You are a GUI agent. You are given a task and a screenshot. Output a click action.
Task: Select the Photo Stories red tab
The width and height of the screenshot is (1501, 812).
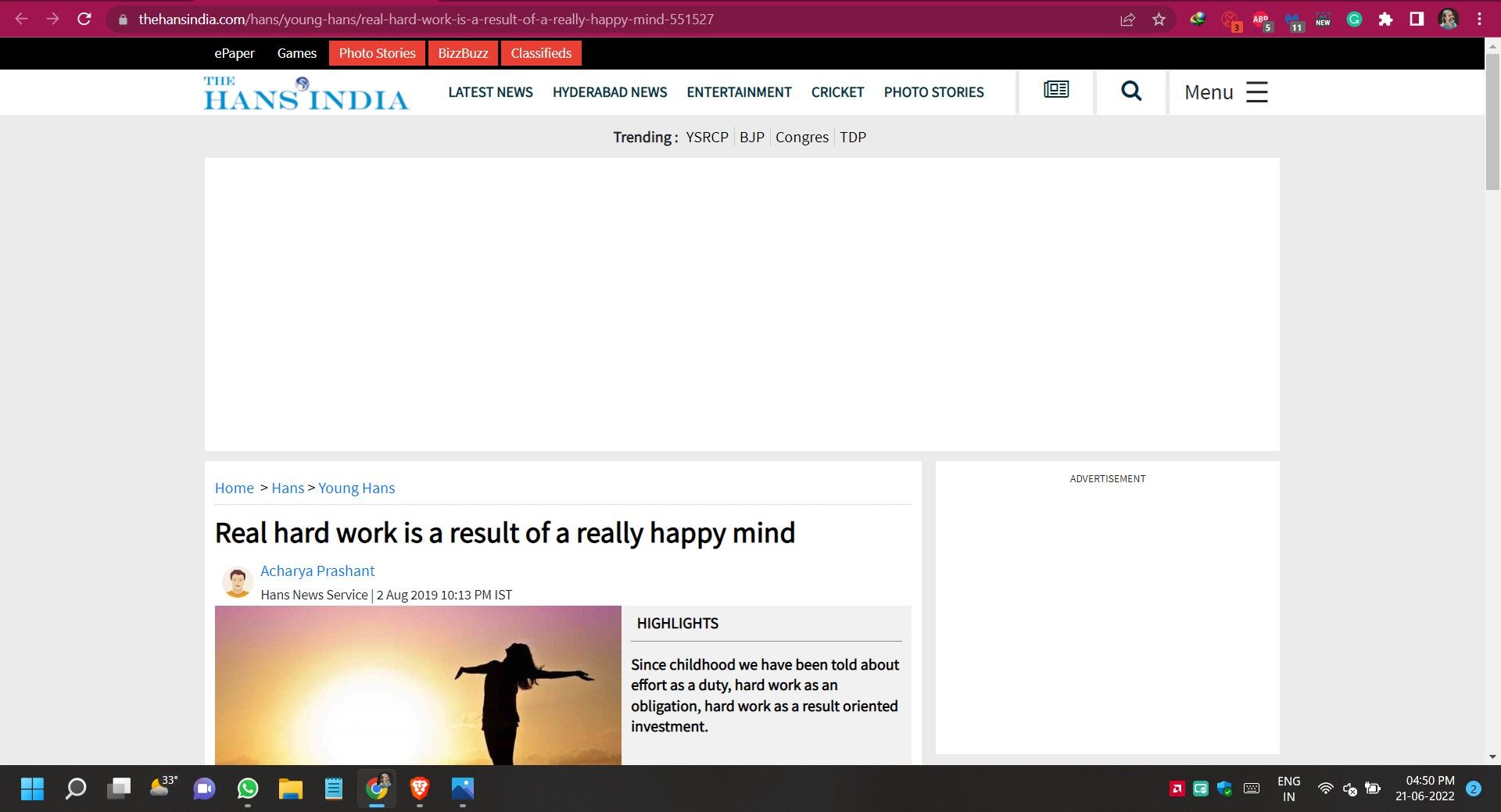click(x=377, y=53)
